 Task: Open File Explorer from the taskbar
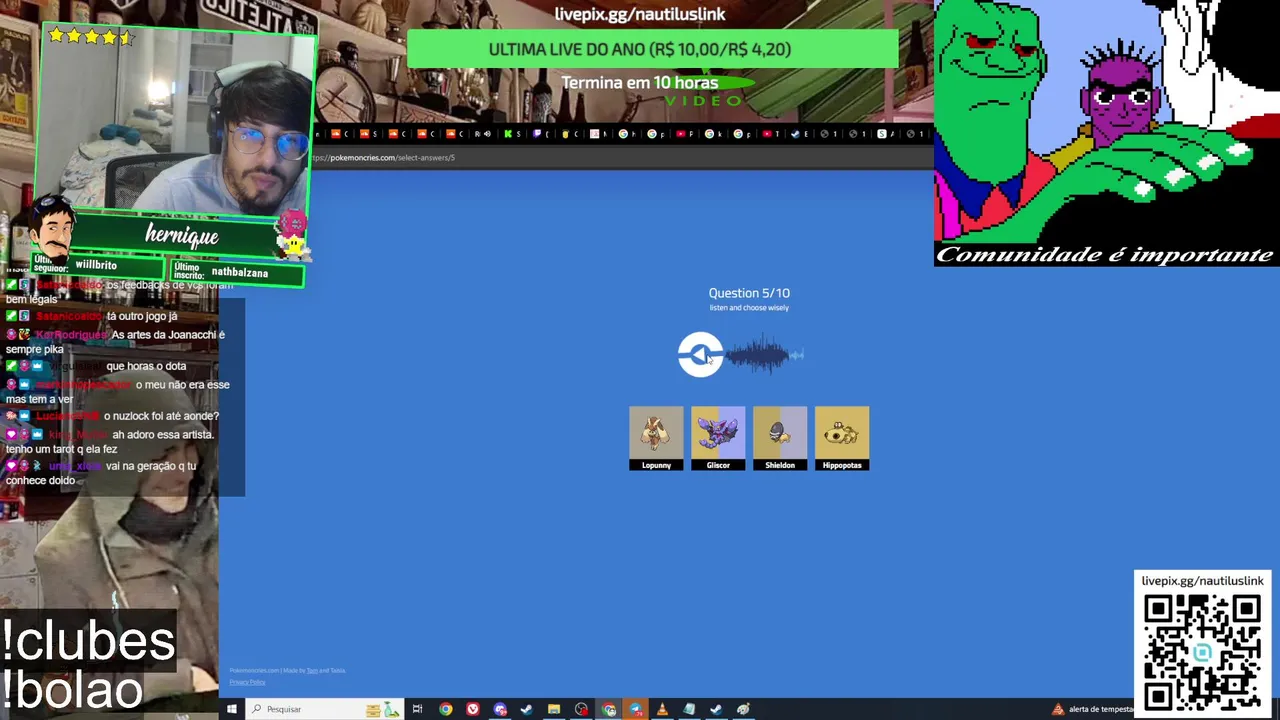(554, 709)
